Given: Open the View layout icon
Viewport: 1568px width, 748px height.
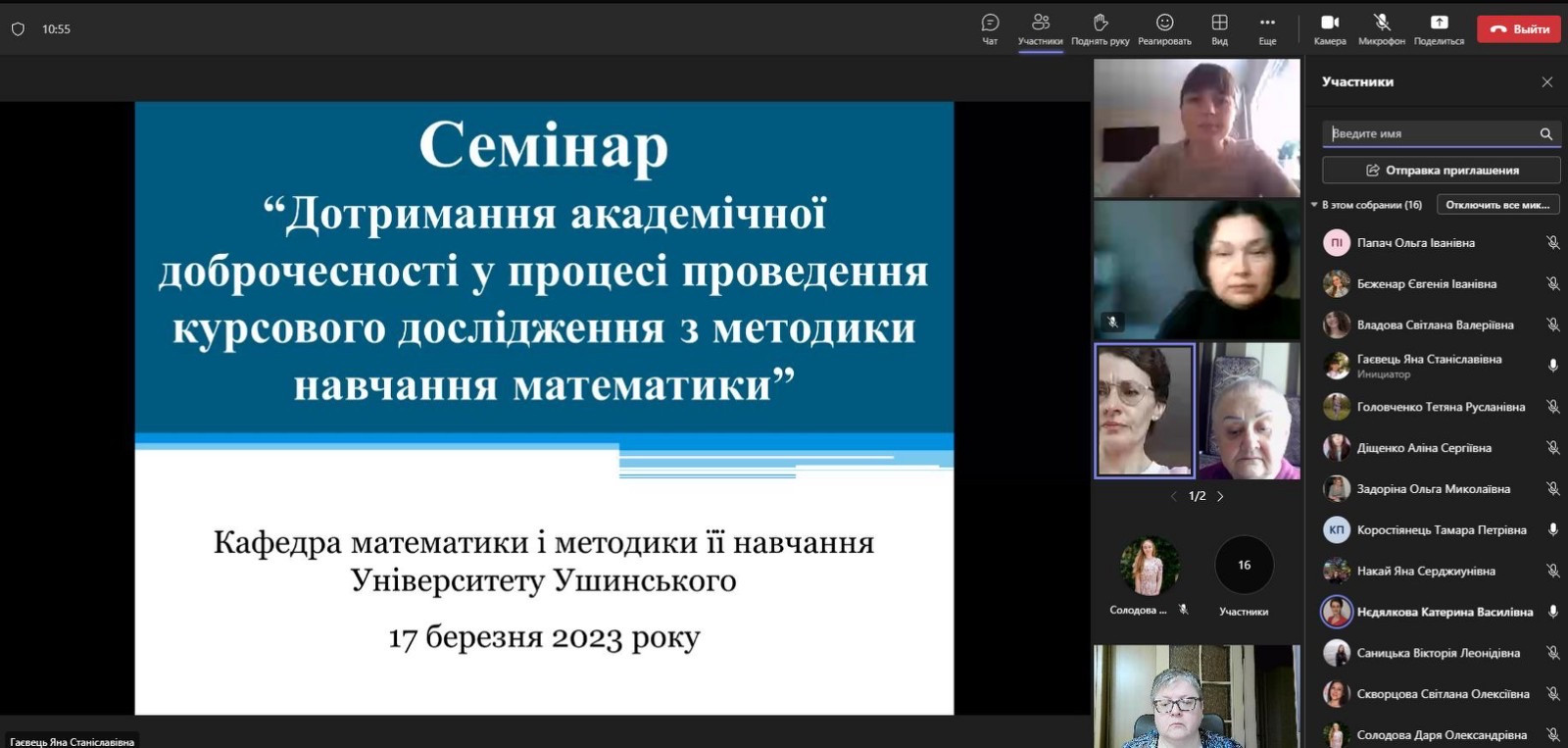Looking at the screenshot, I should click(1219, 24).
